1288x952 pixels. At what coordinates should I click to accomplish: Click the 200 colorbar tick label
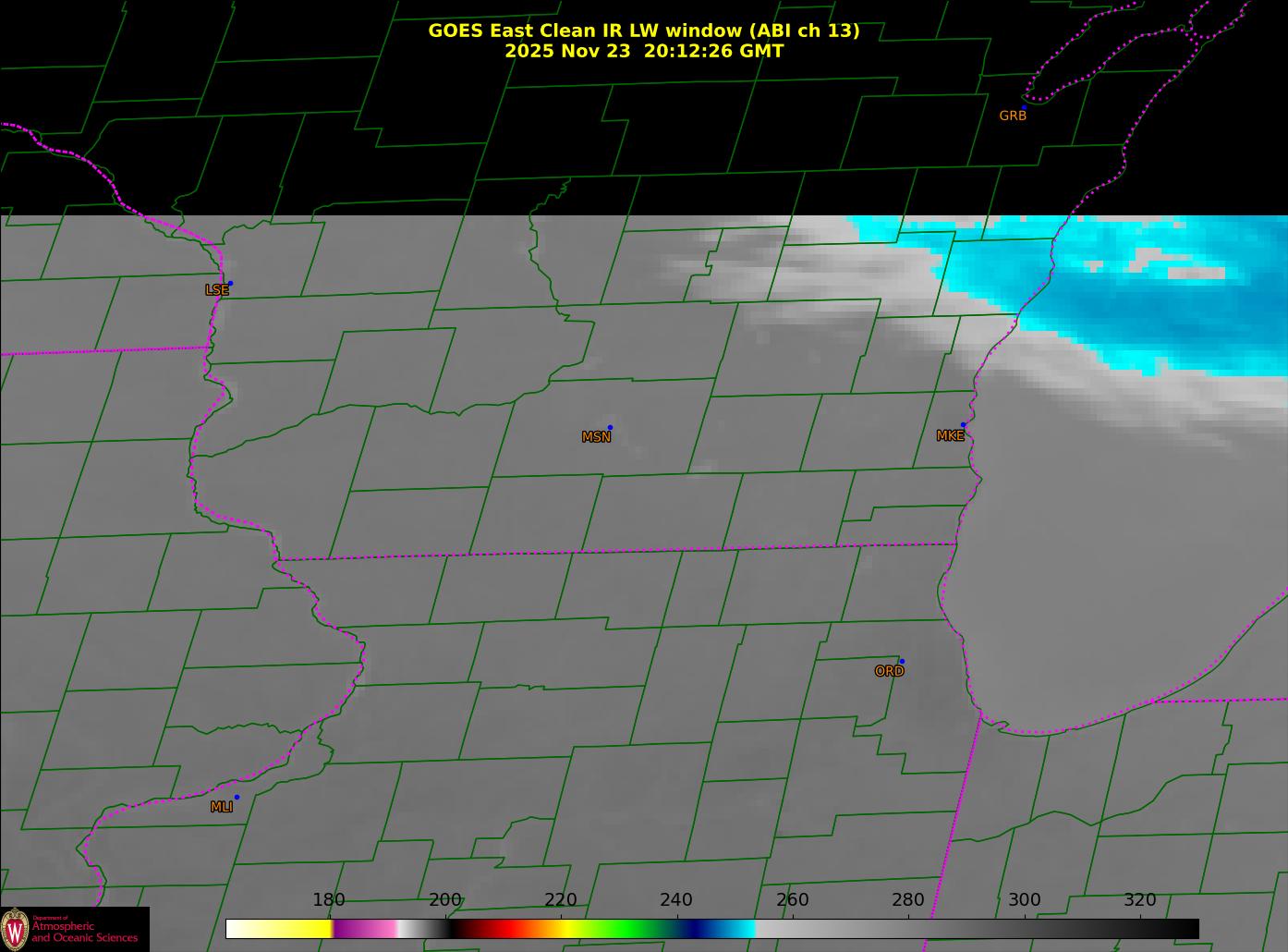pyautogui.click(x=444, y=900)
